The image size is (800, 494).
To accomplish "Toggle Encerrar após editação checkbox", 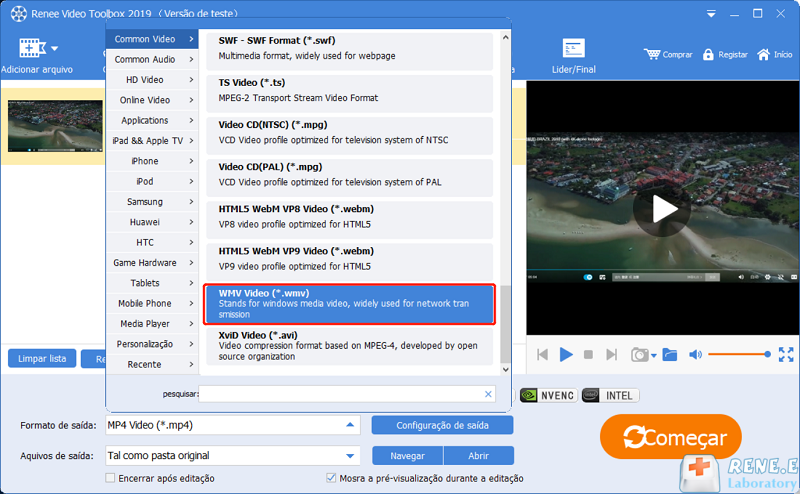I will tap(110, 478).
